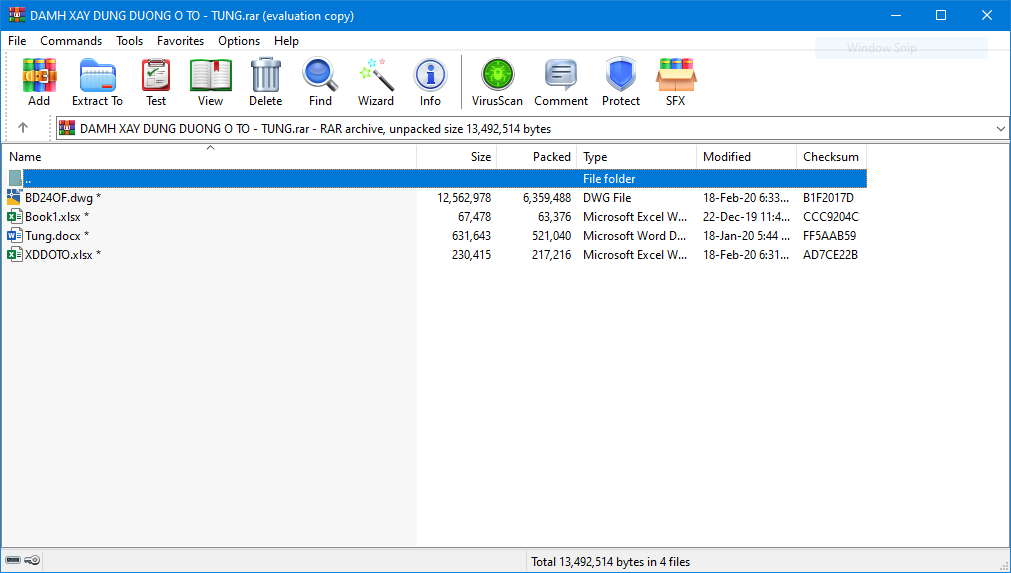Expand the archive path dropdown arrow
Screen dimensions: 1011x573
1000,129
